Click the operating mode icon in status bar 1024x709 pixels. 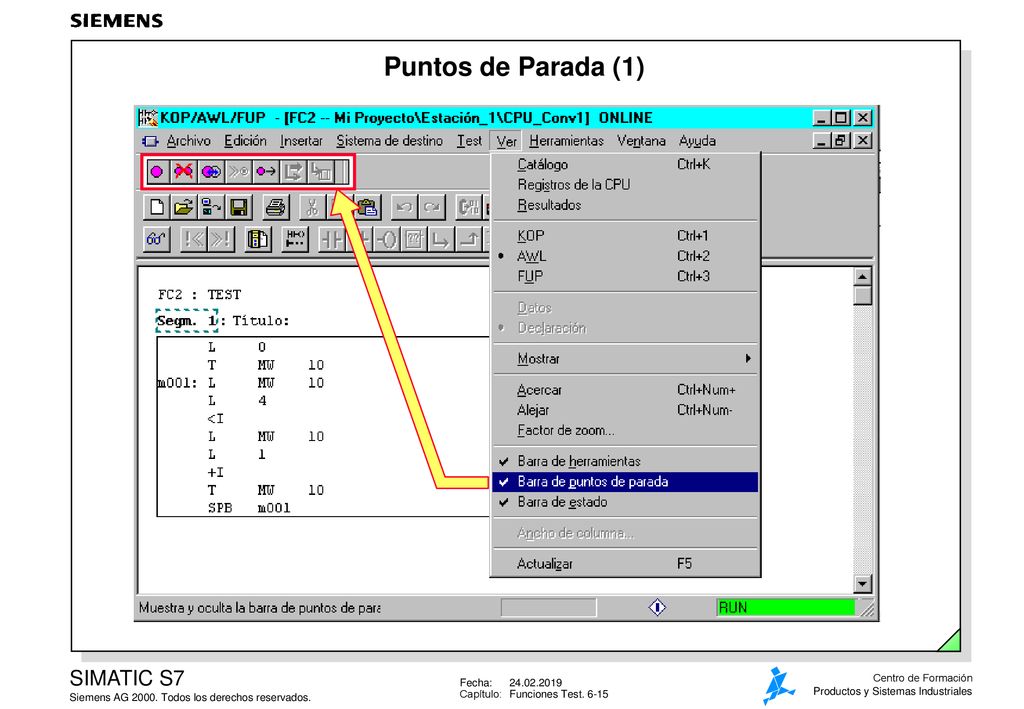point(657,607)
